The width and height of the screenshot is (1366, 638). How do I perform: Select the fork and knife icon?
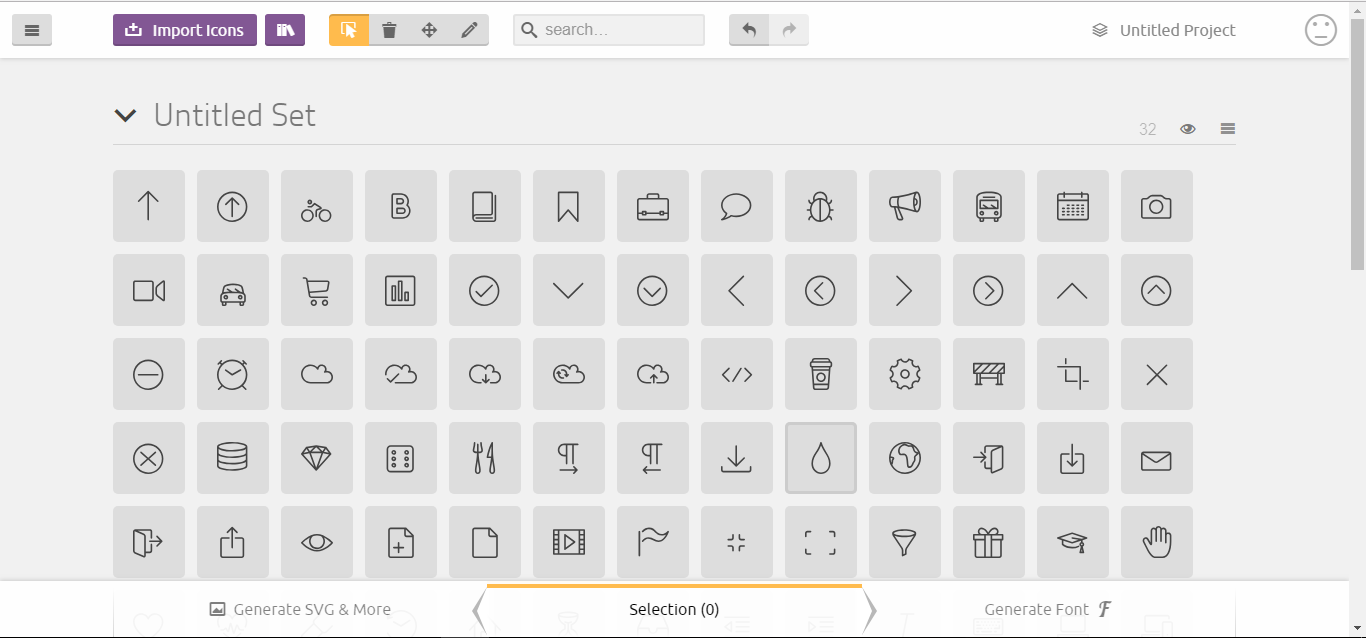(x=485, y=458)
